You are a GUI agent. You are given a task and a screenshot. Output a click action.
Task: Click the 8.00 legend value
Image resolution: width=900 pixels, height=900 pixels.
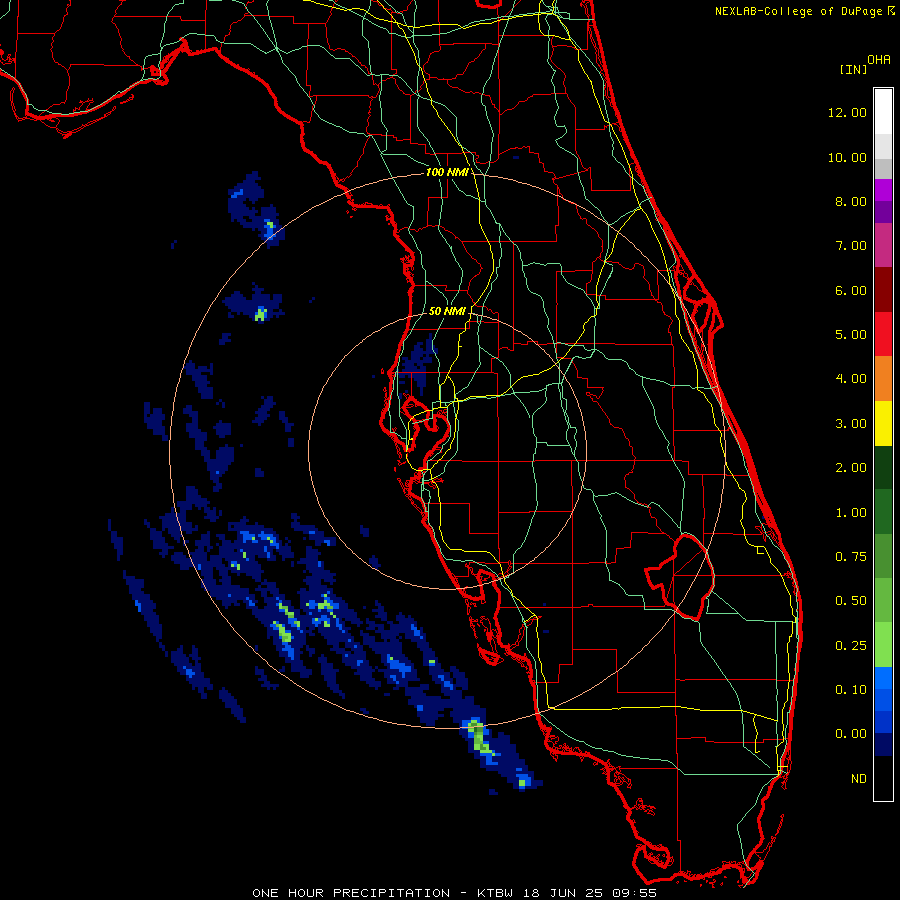click(x=851, y=201)
